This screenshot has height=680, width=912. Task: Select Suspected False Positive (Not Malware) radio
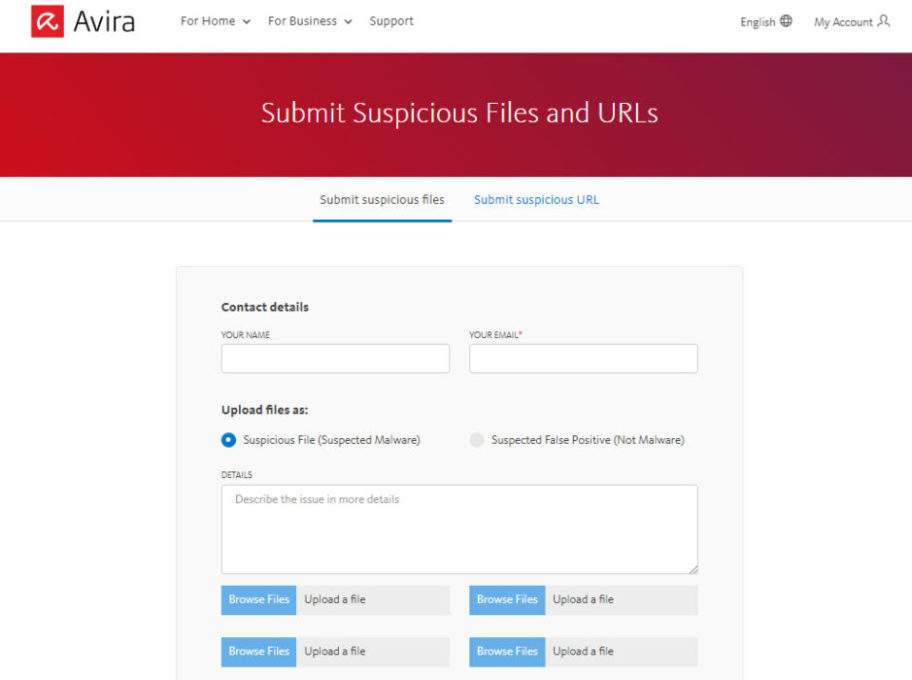(x=476, y=440)
